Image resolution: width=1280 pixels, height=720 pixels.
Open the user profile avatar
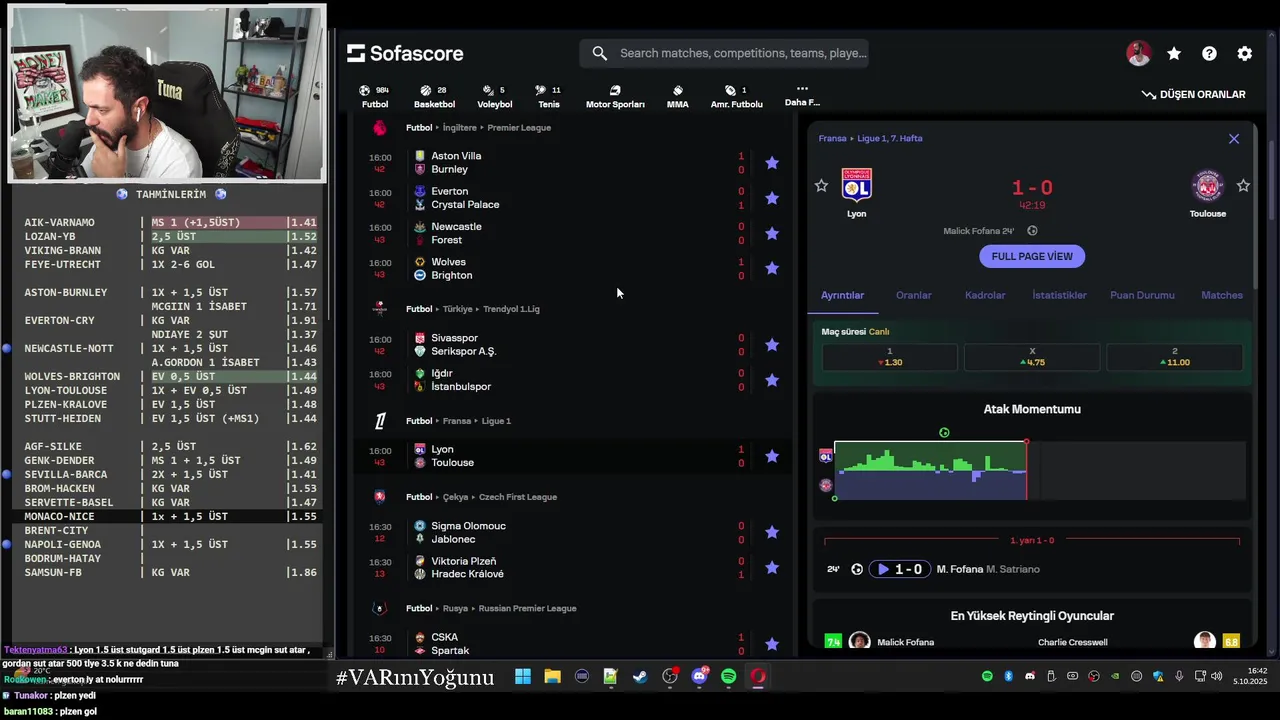tap(1138, 54)
